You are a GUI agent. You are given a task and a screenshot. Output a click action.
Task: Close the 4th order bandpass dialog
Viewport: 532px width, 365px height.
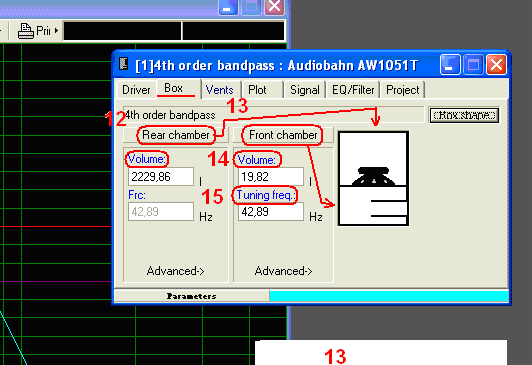coord(496,64)
